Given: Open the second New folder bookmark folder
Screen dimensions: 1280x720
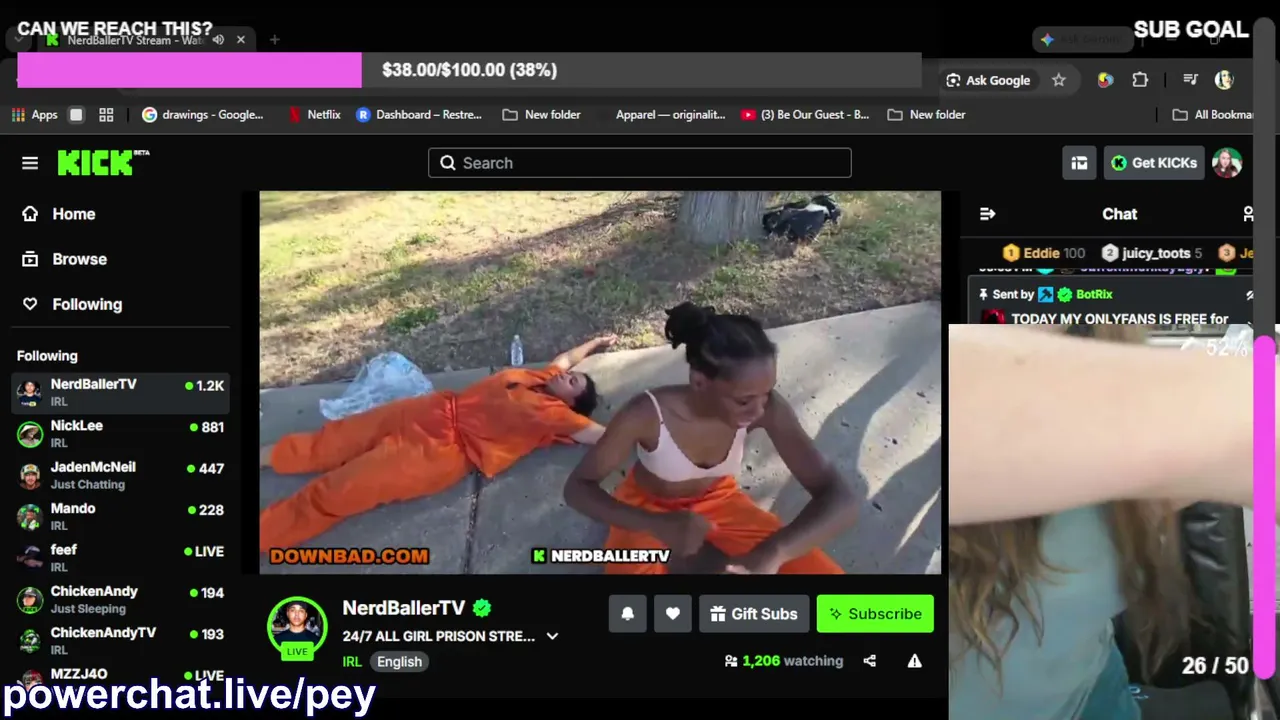Looking at the screenshot, I should coord(926,115).
